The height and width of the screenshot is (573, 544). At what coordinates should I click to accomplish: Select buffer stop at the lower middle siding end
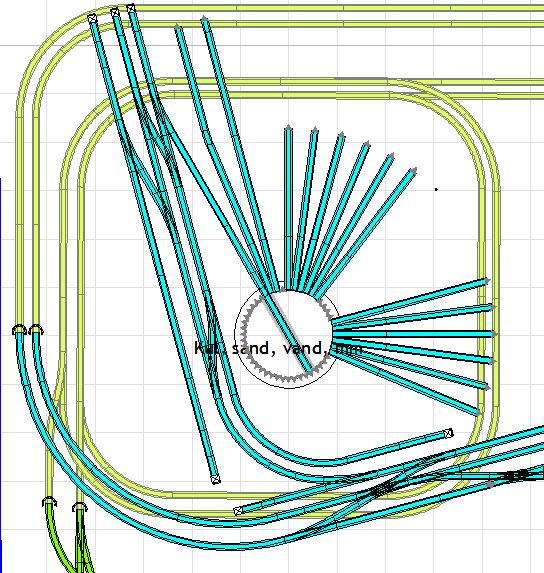[x=238, y=511]
